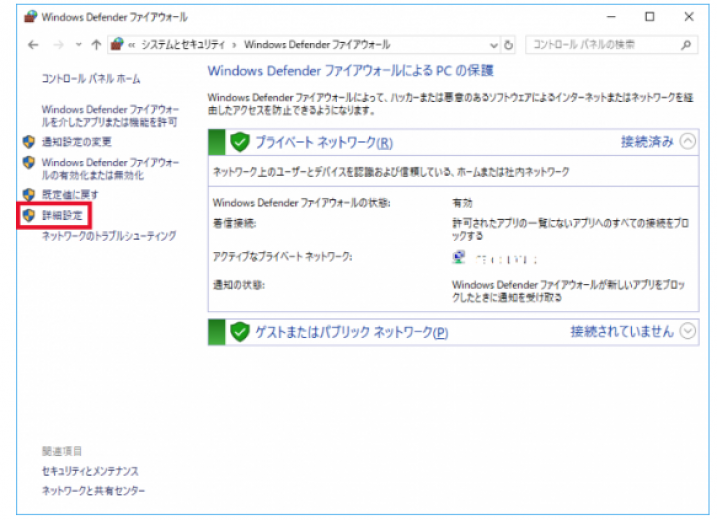Click green shield icon of private network
The height and width of the screenshot is (520, 717).
click(x=240, y=142)
